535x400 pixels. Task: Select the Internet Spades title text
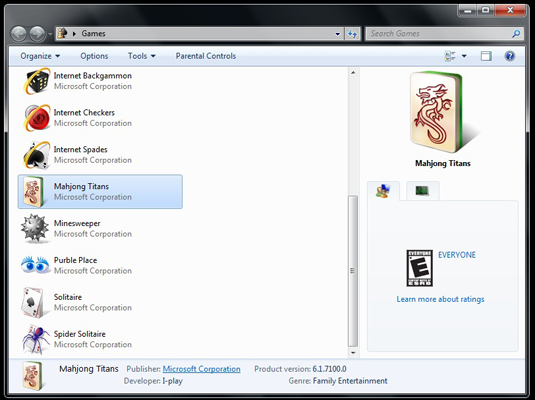pyautogui.click(x=81, y=149)
